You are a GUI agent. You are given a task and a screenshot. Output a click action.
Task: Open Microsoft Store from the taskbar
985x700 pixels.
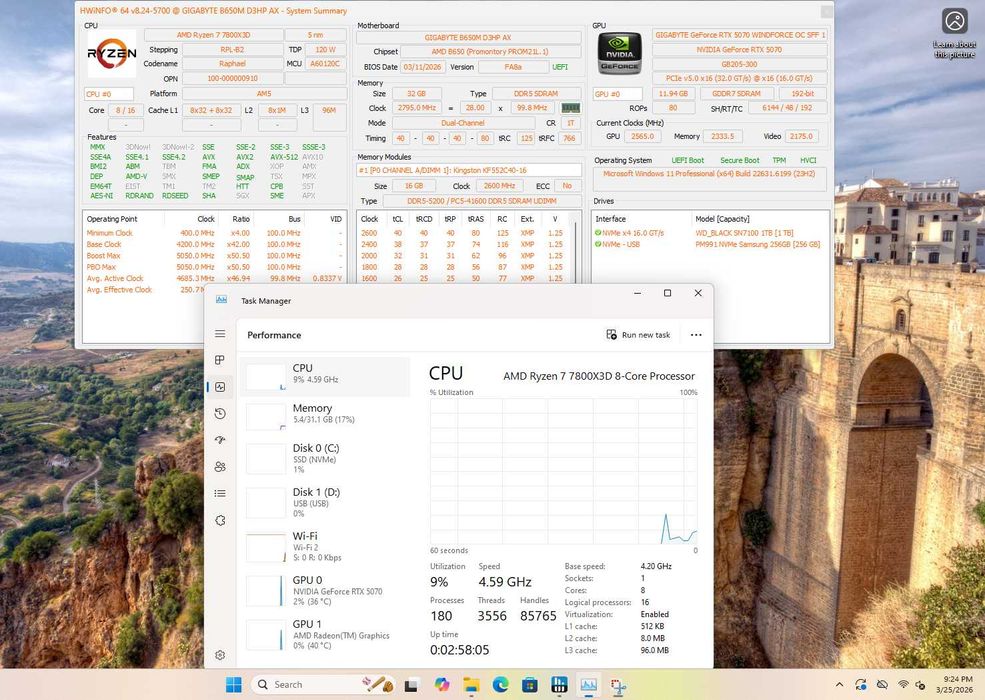point(530,685)
